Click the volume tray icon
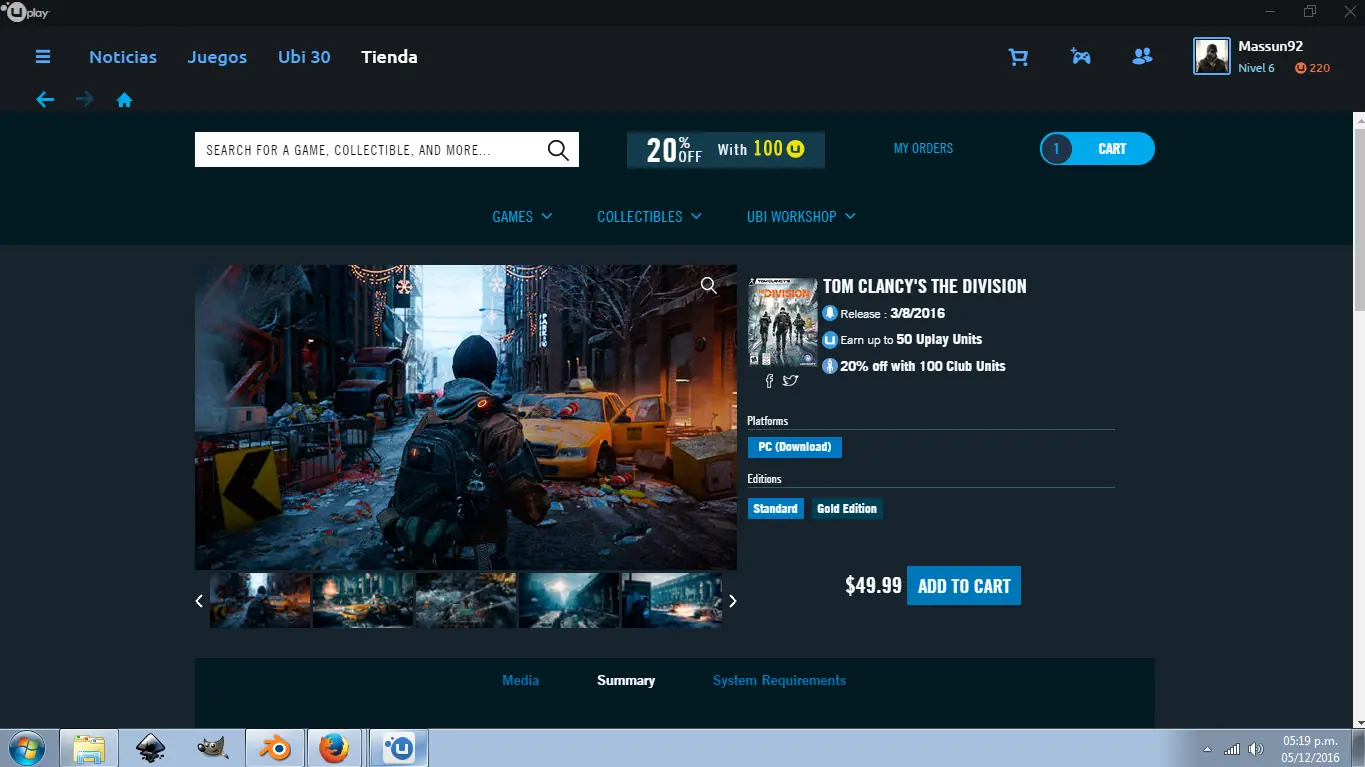1365x767 pixels. [x=1254, y=749]
